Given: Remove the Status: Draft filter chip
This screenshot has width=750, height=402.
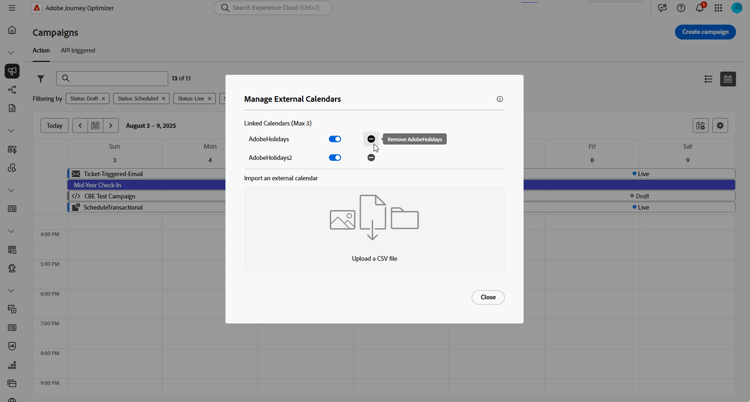Looking at the screenshot, I should pyautogui.click(x=103, y=99).
